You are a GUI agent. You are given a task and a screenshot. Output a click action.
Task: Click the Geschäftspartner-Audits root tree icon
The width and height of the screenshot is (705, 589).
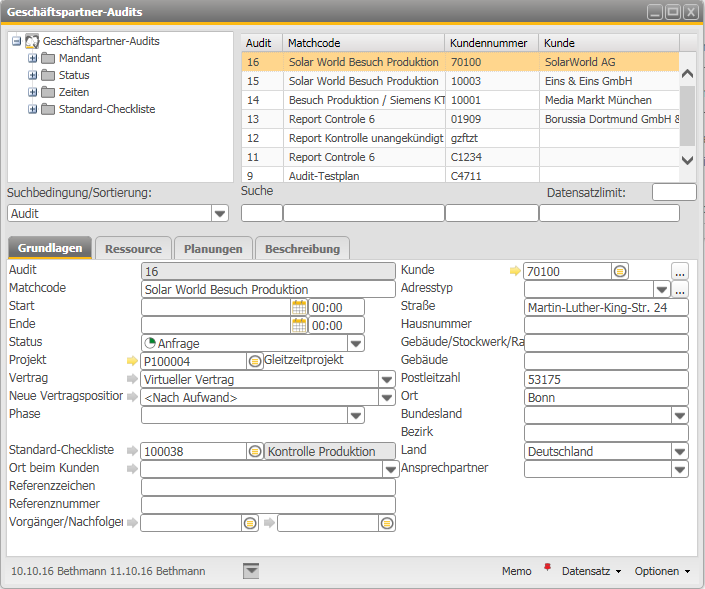[32, 41]
